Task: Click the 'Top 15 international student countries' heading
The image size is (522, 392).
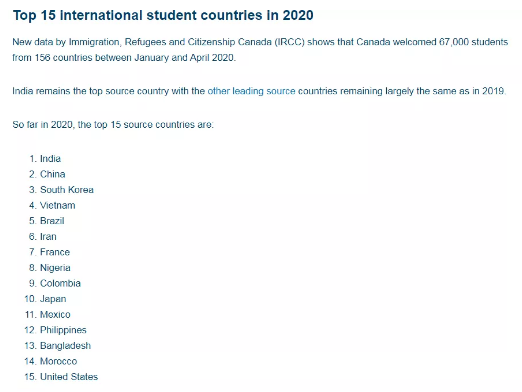Action: click(x=163, y=15)
